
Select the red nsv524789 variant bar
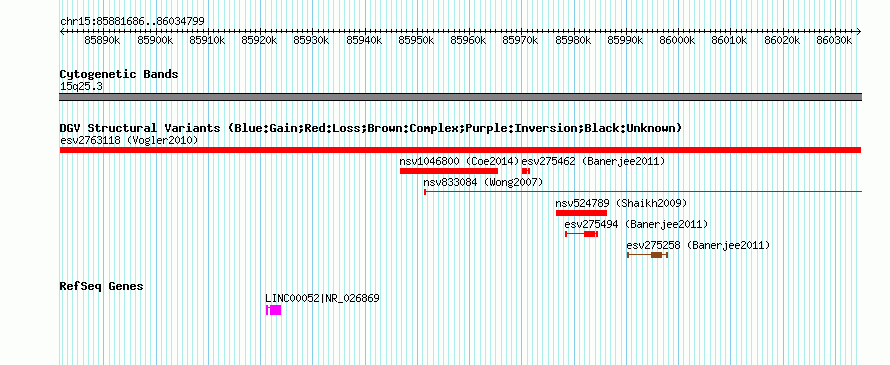click(x=581, y=213)
